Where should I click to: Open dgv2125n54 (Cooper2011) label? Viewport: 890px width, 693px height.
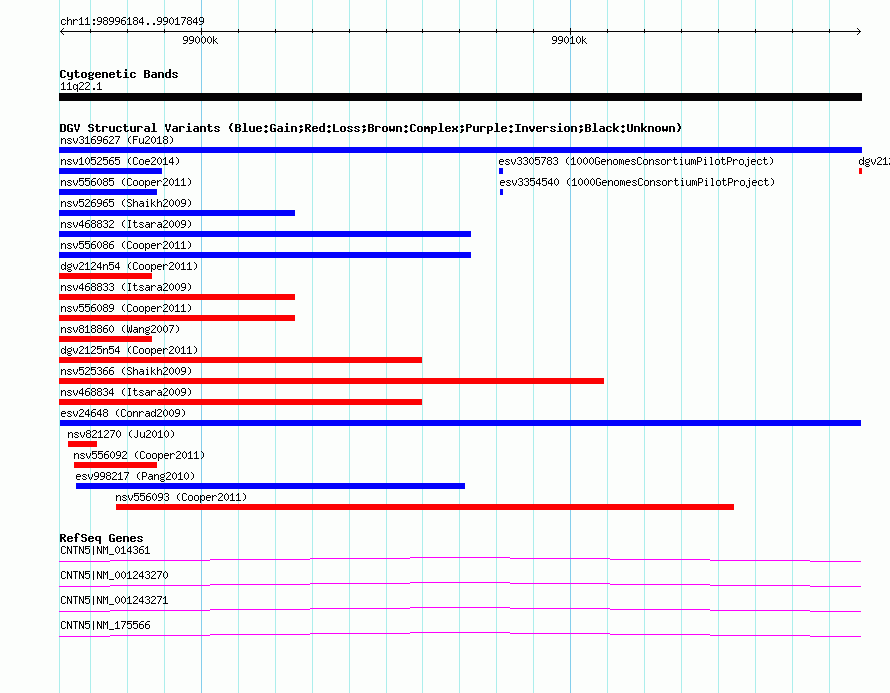pyautogui.click(x=129, y=350)
